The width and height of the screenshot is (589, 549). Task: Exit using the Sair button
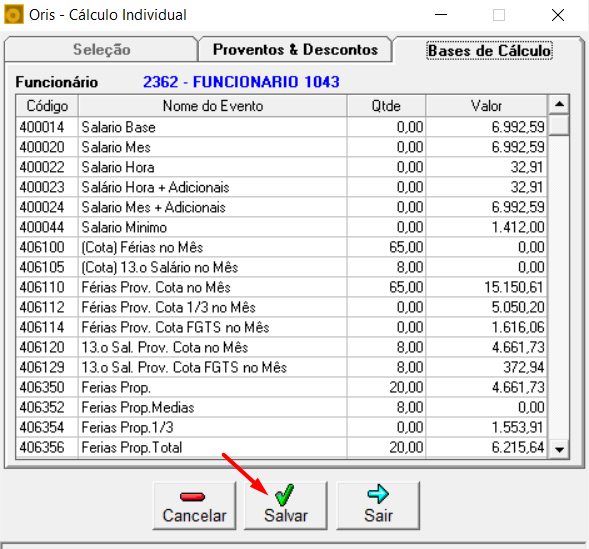pos(378,506)
